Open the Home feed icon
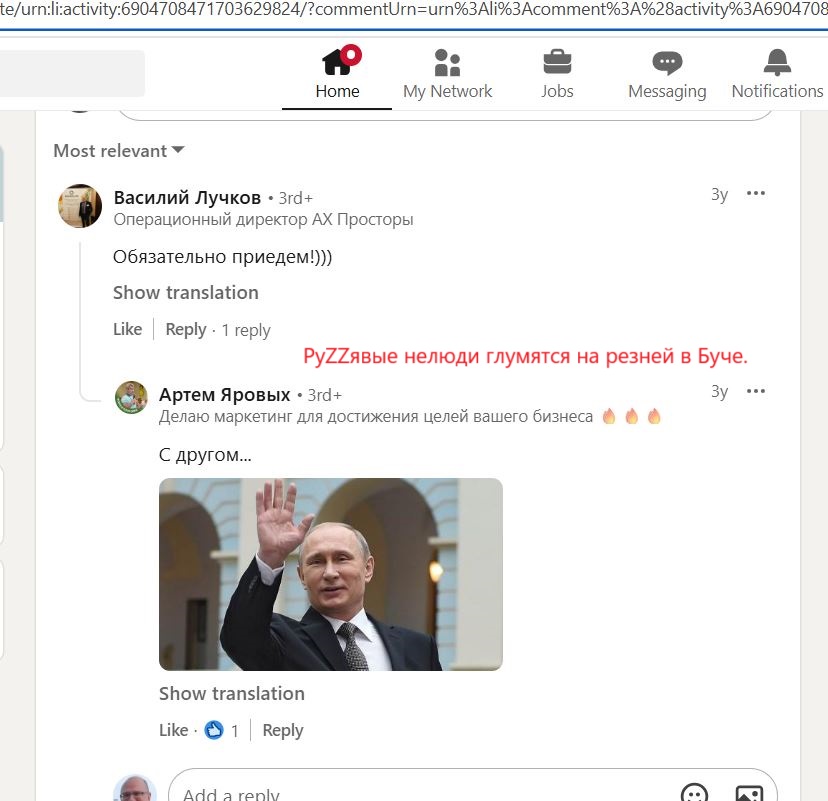828x801 pixels. pos(337,62)
